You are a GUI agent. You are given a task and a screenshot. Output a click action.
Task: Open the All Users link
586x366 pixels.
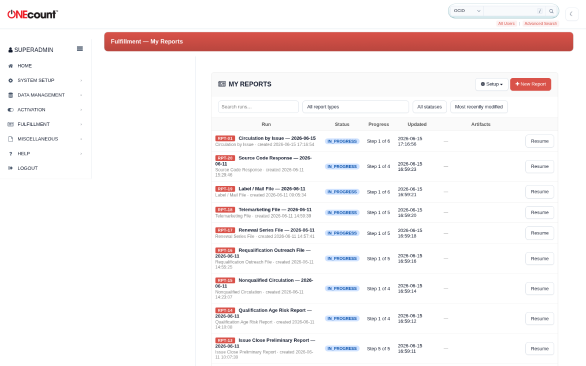[506, 24]
